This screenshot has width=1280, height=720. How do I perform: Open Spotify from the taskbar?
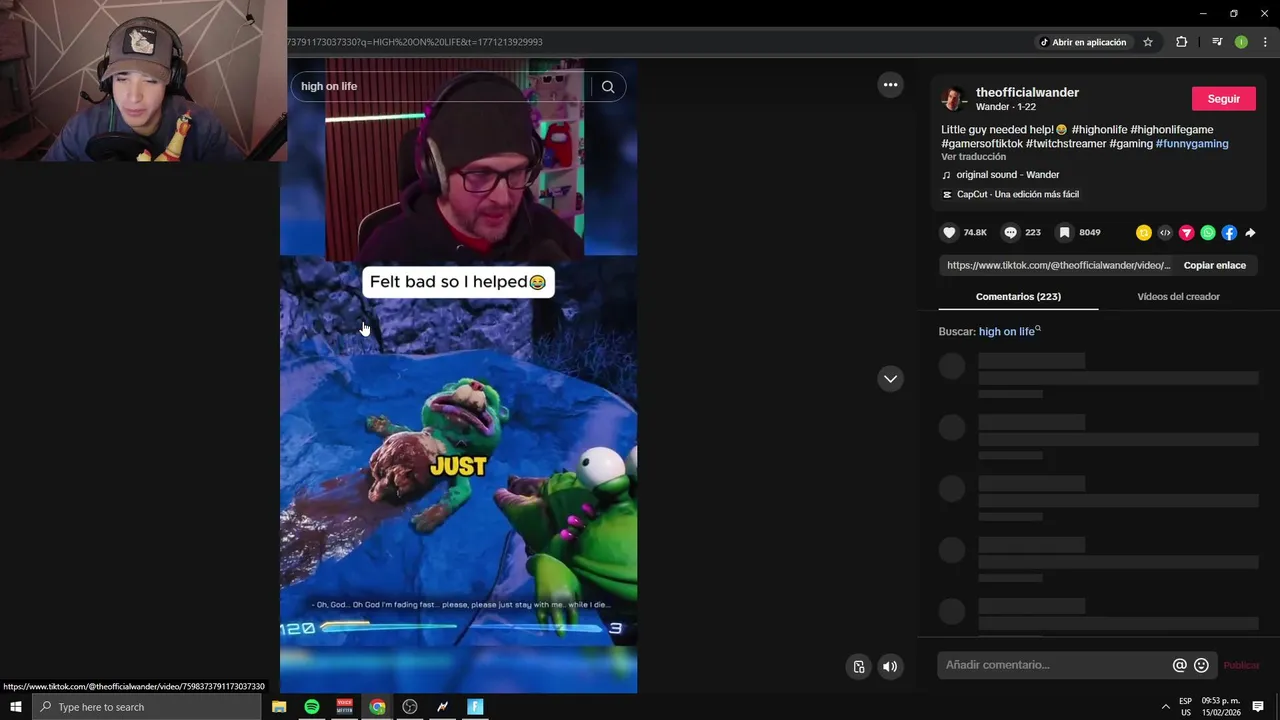312,707
